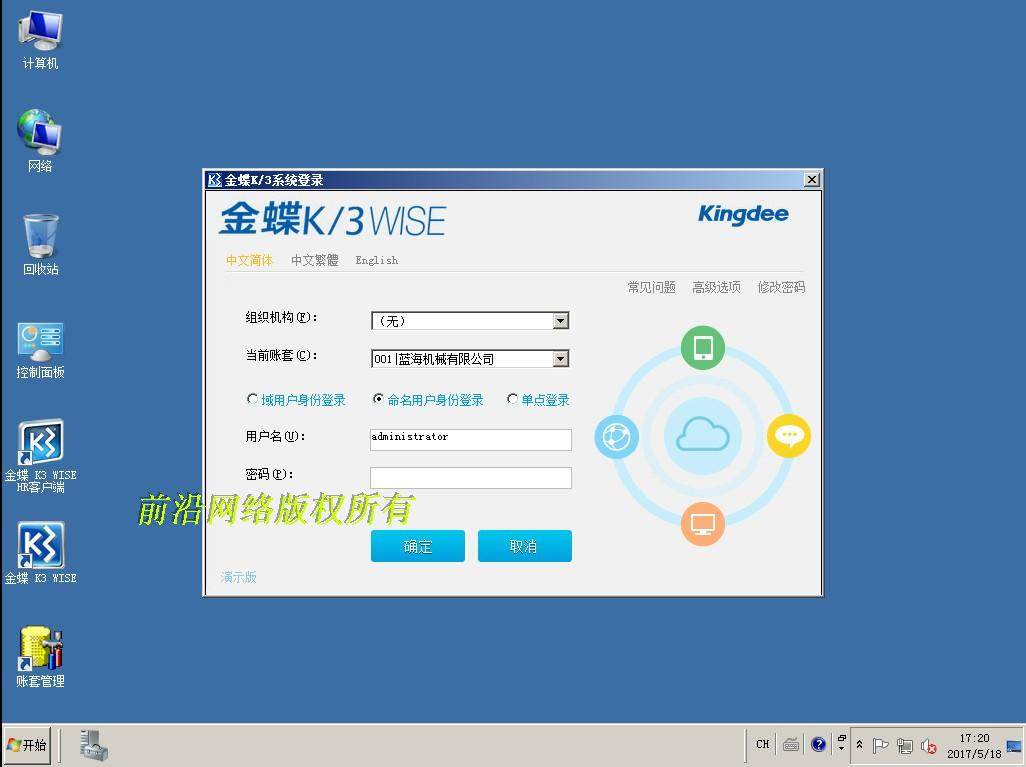The image size is (1026, 767).
Task: Click the 修改密码 link
Action: (781, 287)
